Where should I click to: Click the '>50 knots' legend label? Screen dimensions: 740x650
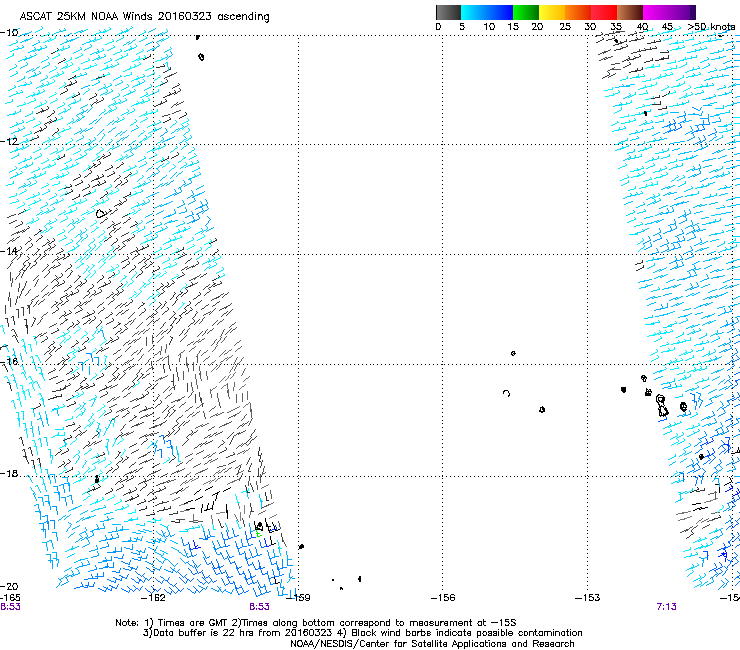tap(711, 27)
